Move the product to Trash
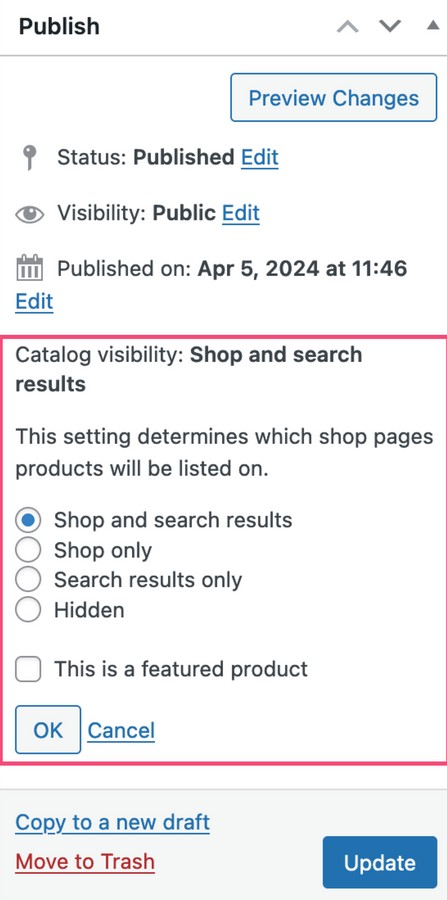 pos(85,862)
